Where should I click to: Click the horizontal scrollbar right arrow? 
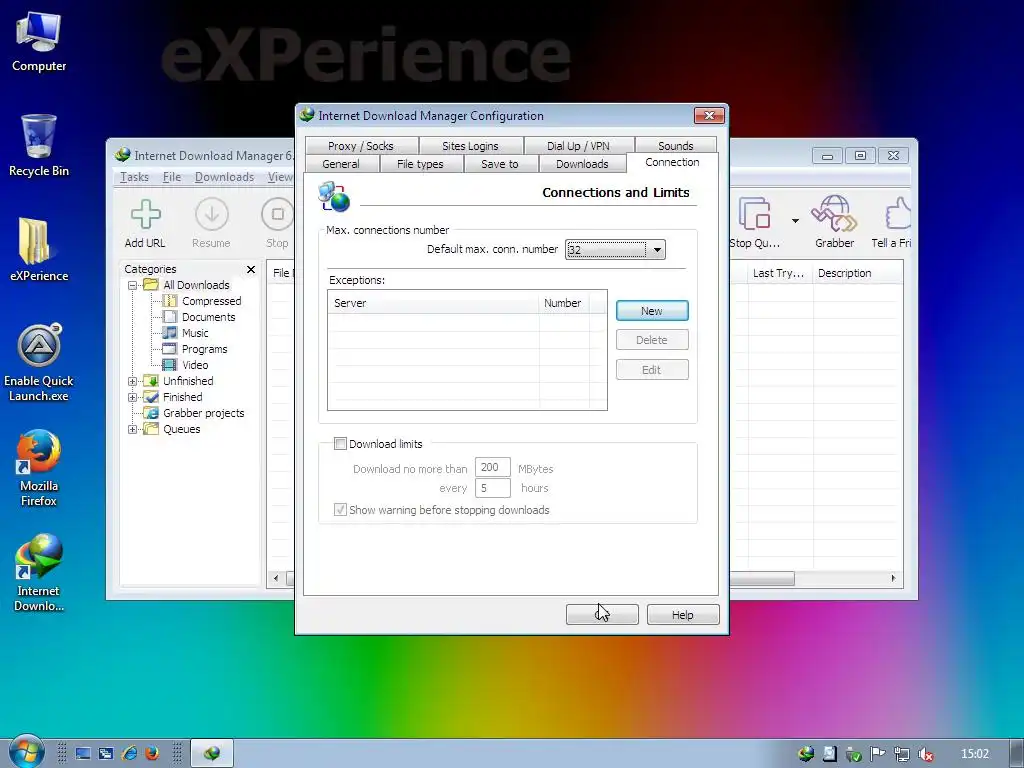tap(893, 579)
